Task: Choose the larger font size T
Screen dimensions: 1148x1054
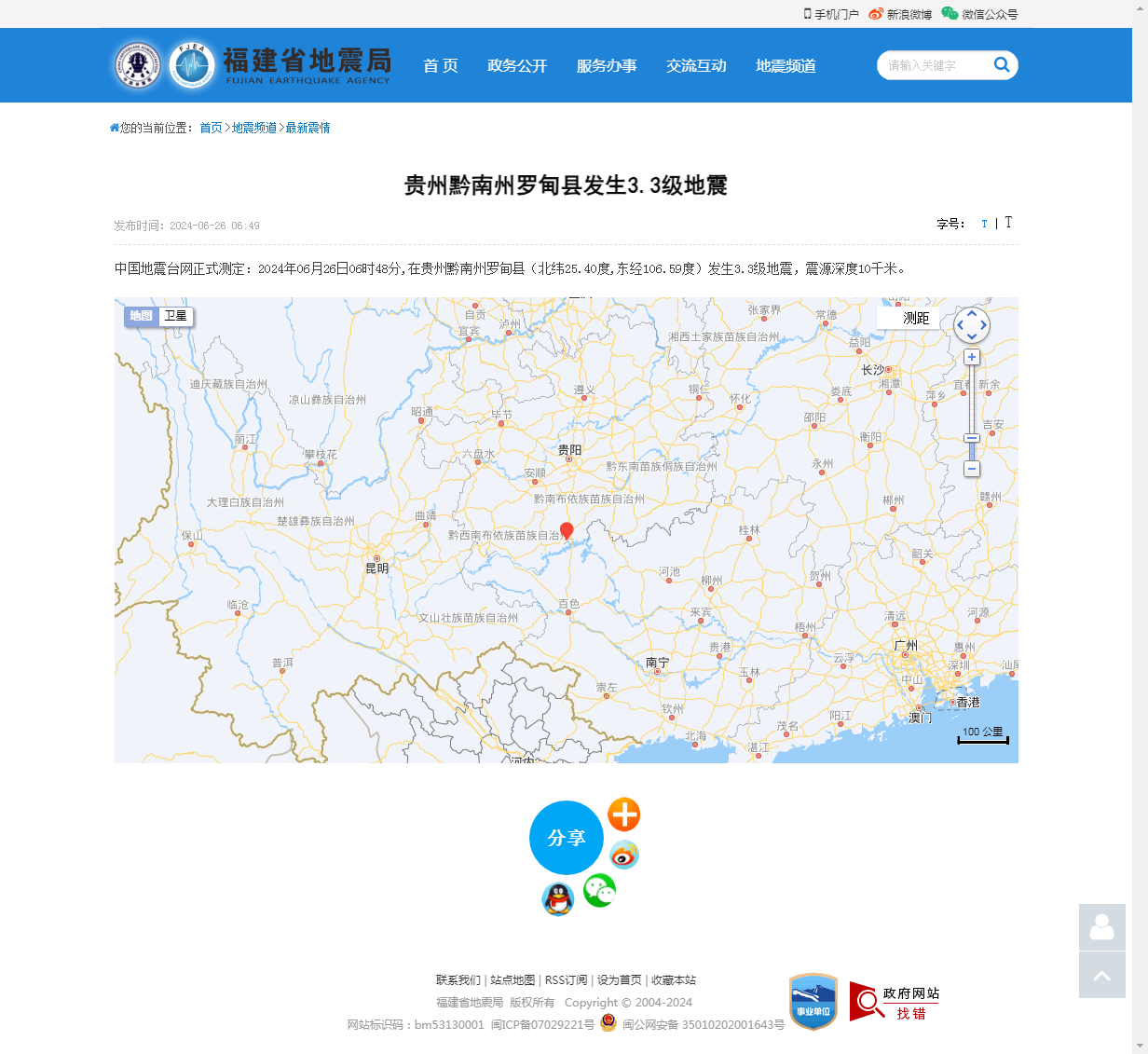Action: click(1008, 223)
